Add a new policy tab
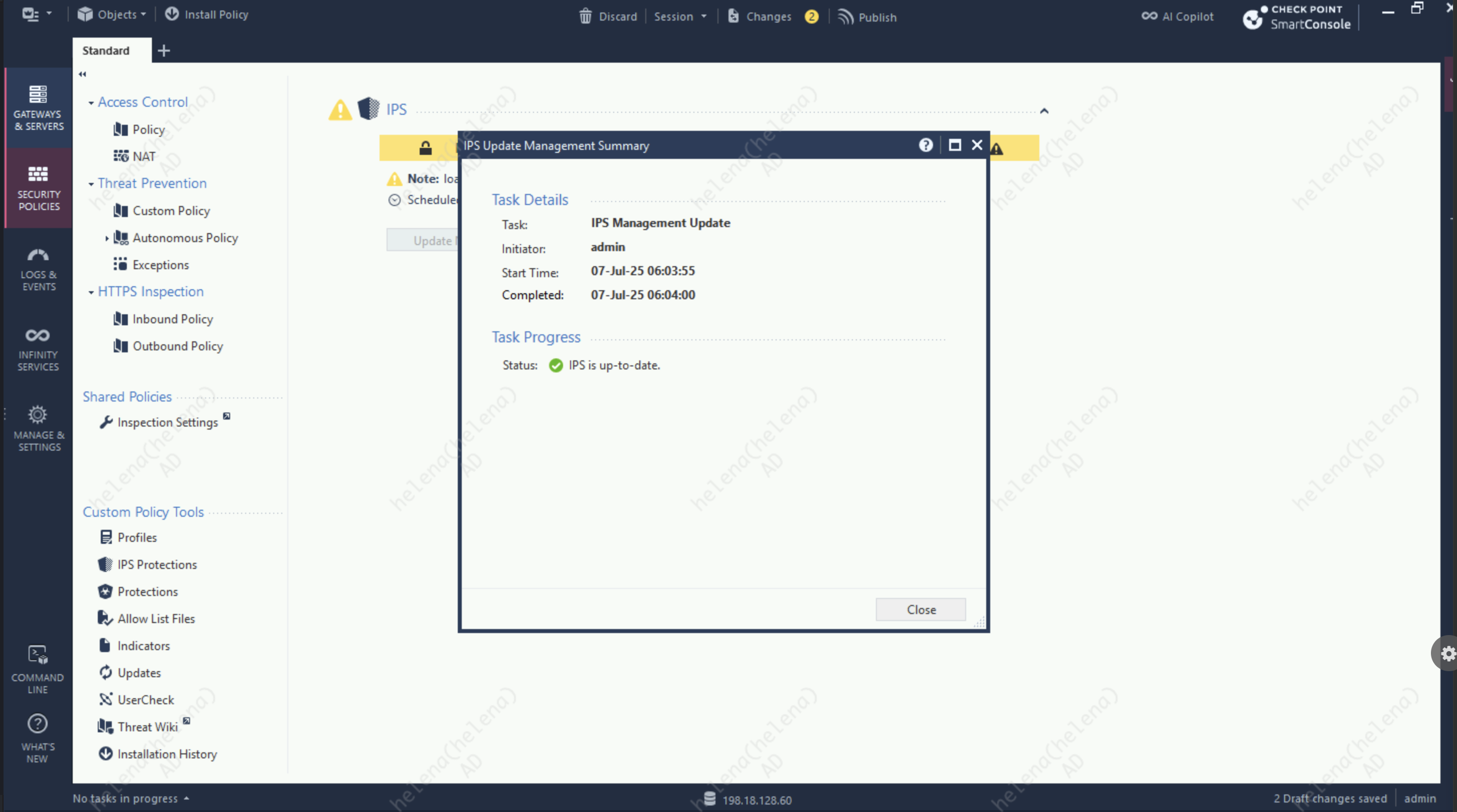Viewport: 1457px width, 812px height. (x=164, y=50)
